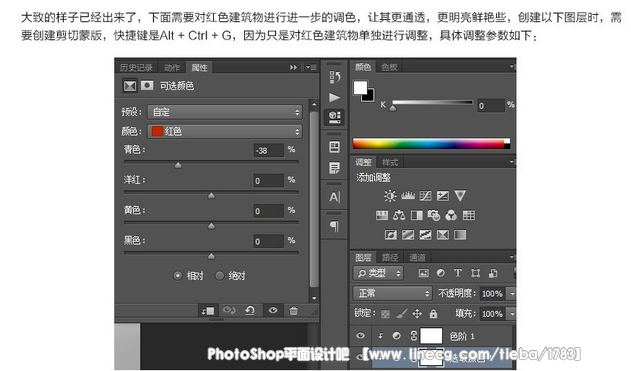Open the 不透明度 slider arrow
631x371 pixels.
click(x=511, y=294)
